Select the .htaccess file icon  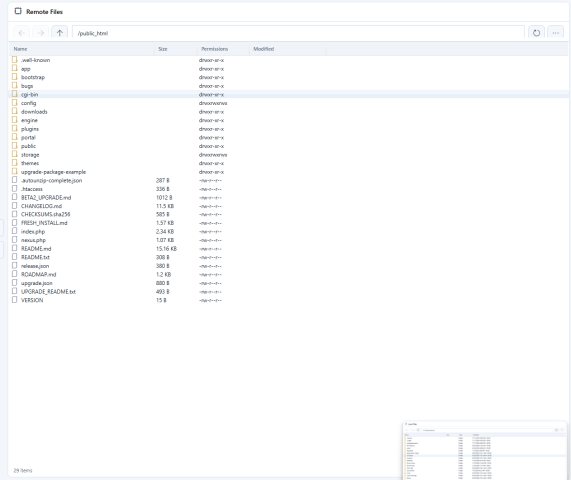tap(15, 189)
